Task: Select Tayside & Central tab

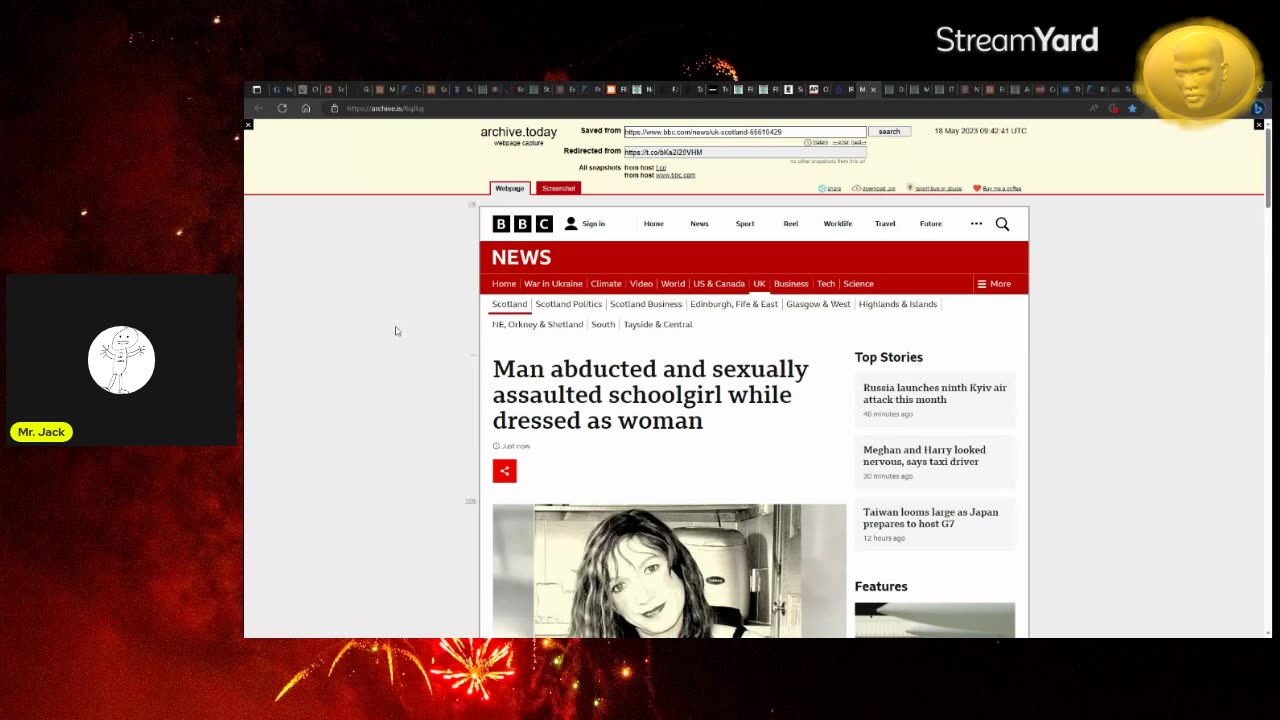Action: pos(658,324)
